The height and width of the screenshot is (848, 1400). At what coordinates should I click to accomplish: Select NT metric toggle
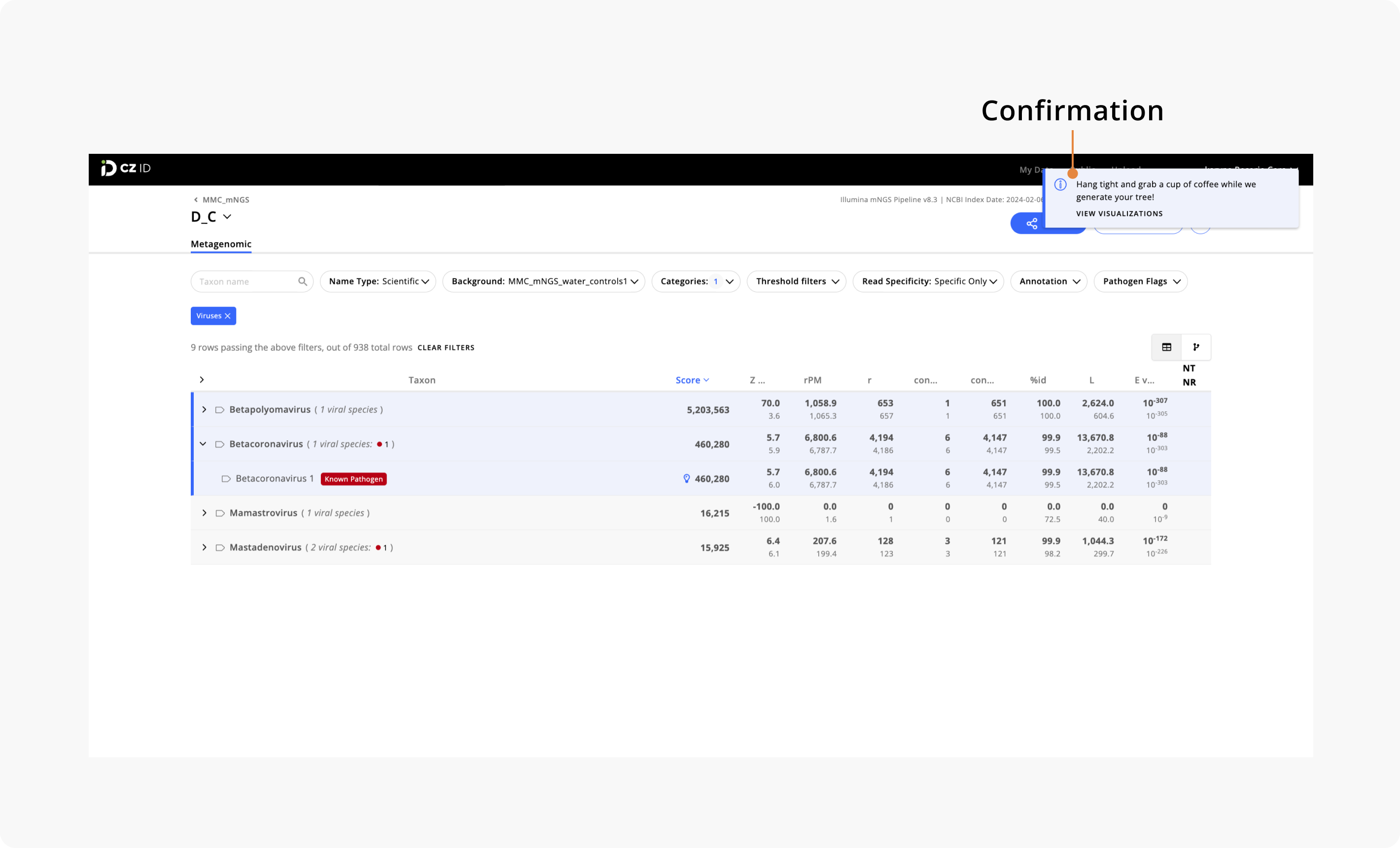(1189, 368)
